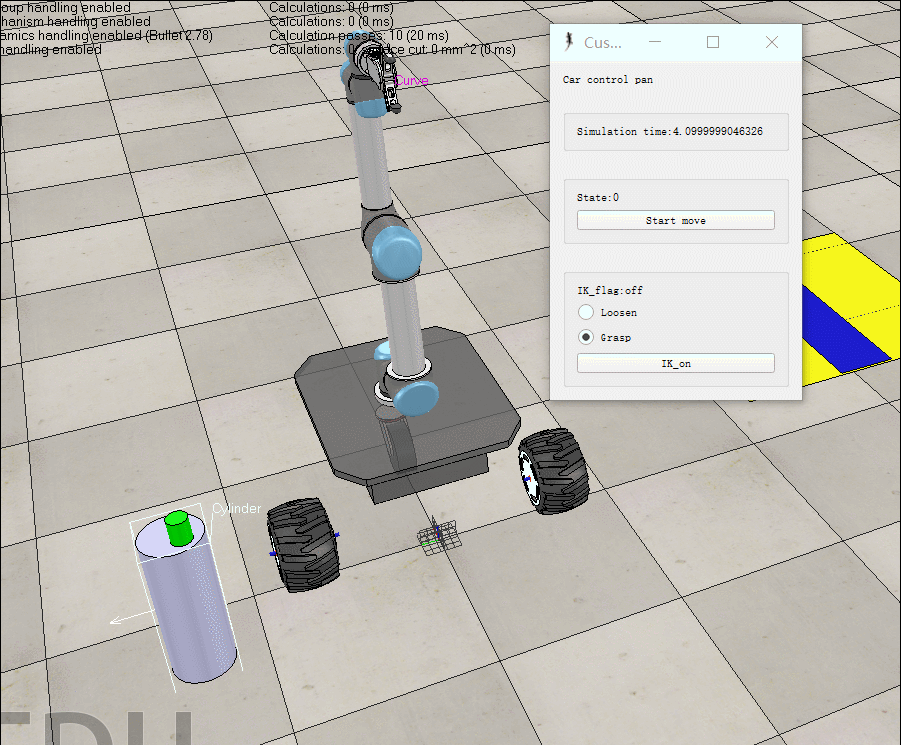
Task: Select the blue elbow joint of the arm
Action: [x=396, y=253]
